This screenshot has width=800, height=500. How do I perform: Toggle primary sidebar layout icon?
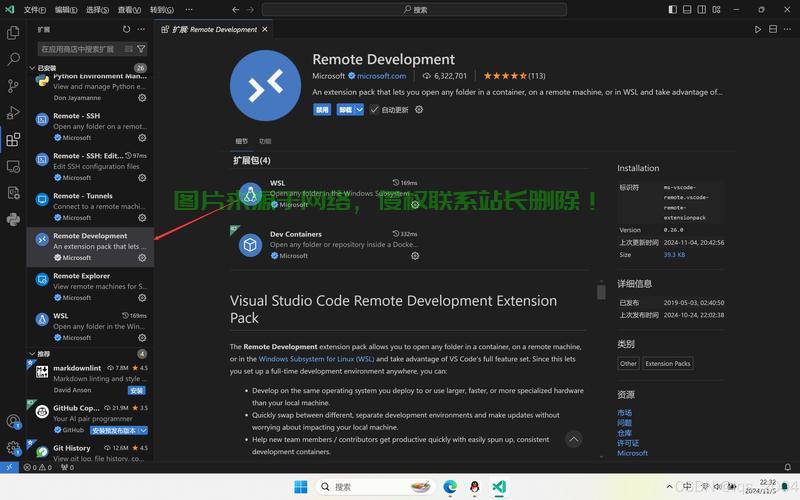[672, 9]
